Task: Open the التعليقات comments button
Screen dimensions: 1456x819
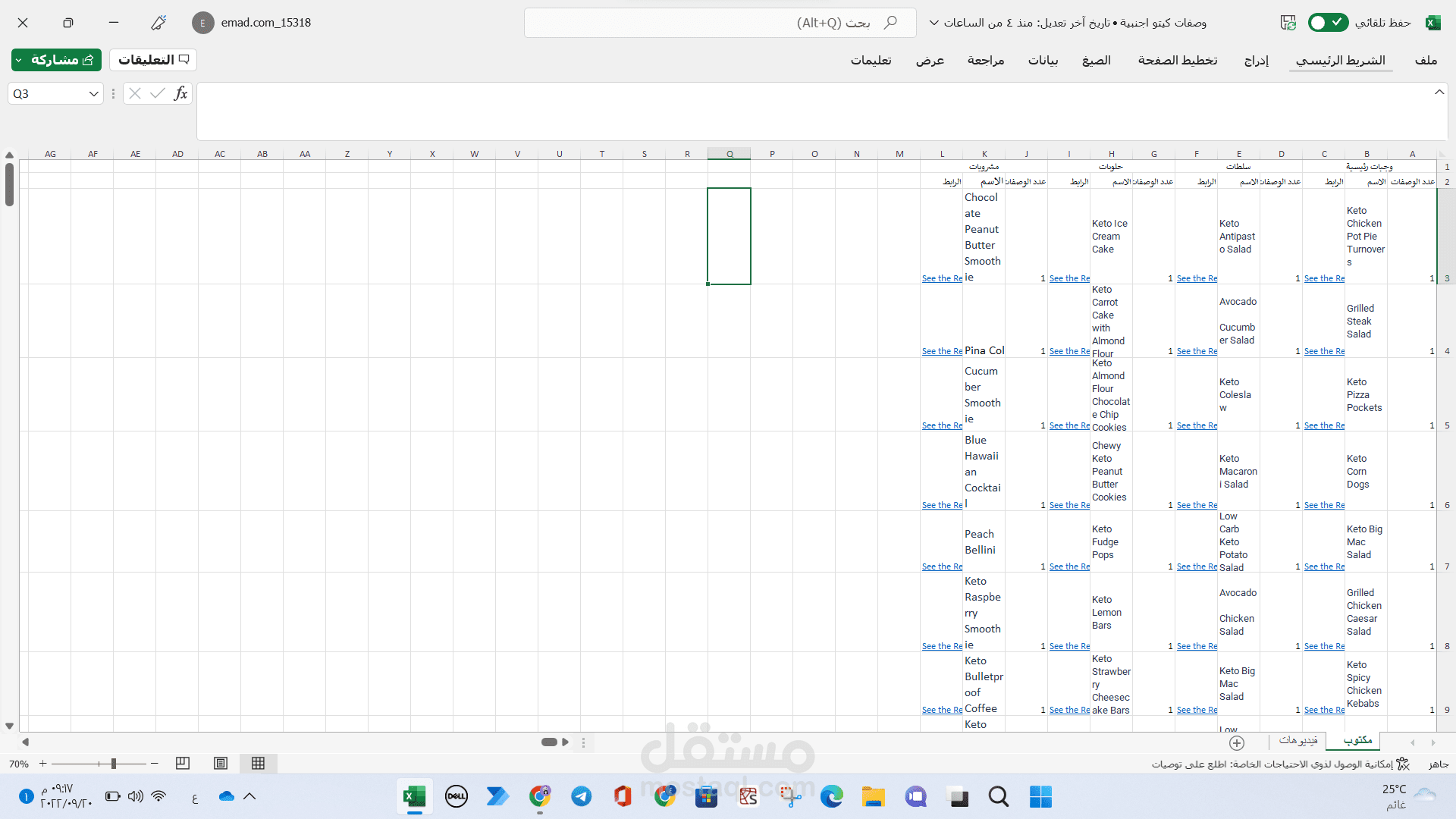Action: (x=153, y=60)
